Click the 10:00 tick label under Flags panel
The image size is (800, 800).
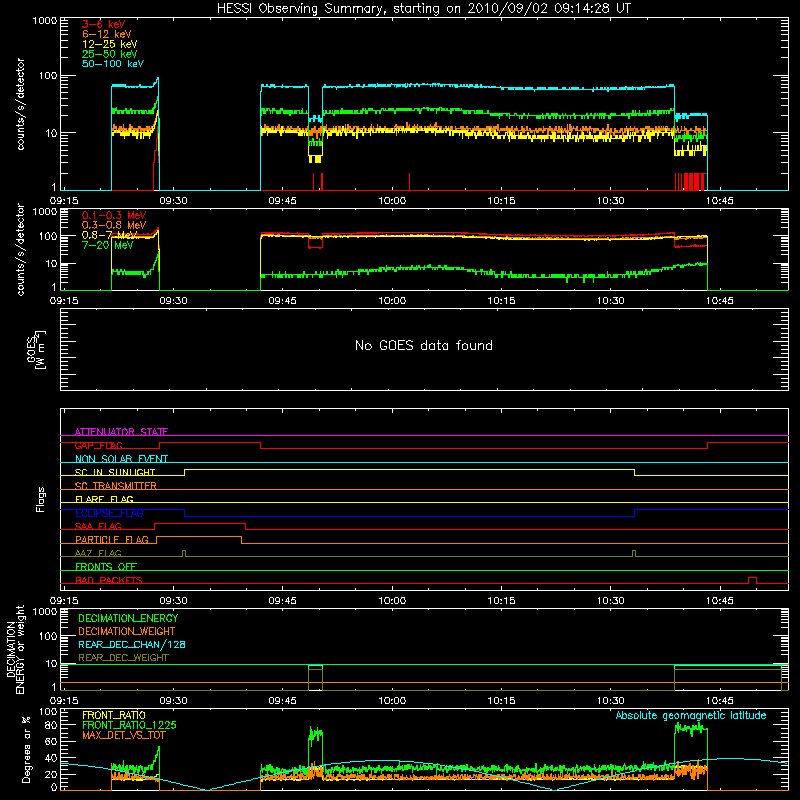(392, 601)
